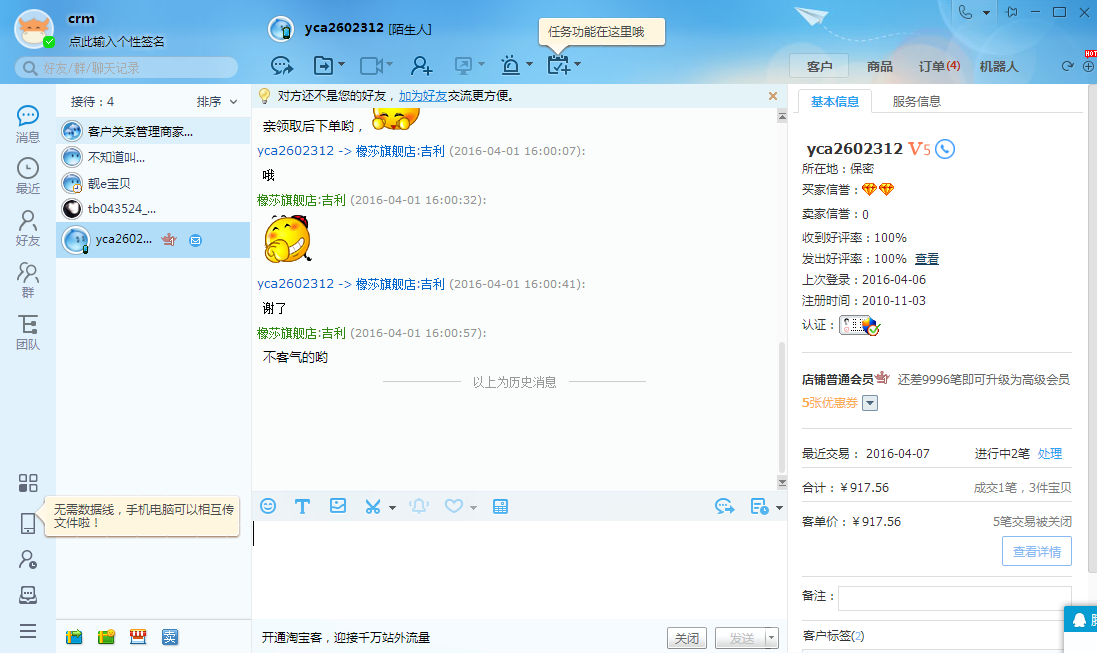
Task: Open the app grid icon in the left sidebar
Action: pyautogui.click(x=28, y=483)
